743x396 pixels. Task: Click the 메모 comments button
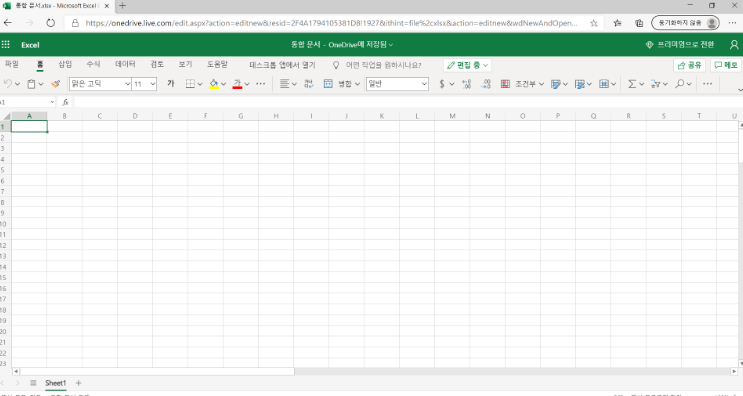(x=726, y=65)
